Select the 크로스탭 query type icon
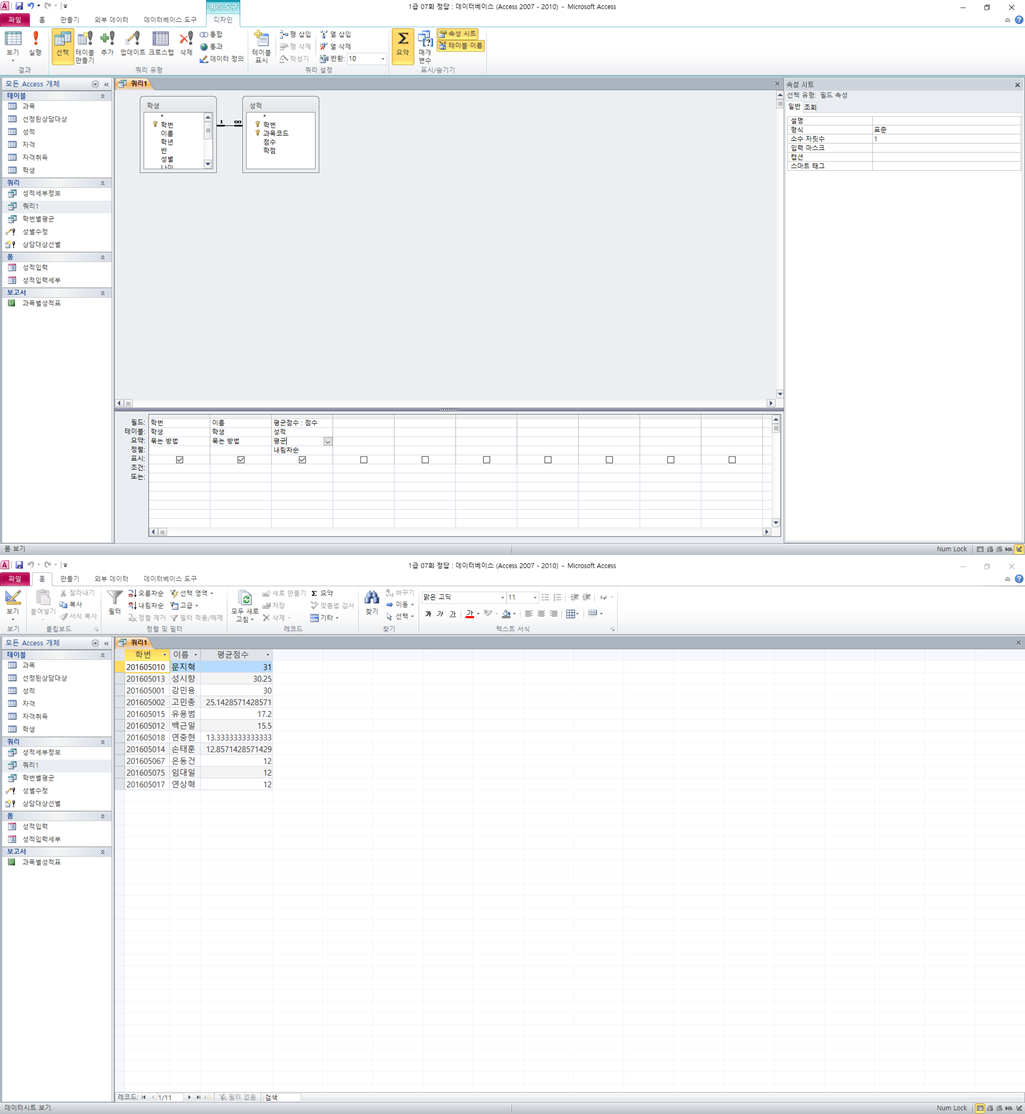Viewport: 1025px width, 1114px height. (160, 44)
